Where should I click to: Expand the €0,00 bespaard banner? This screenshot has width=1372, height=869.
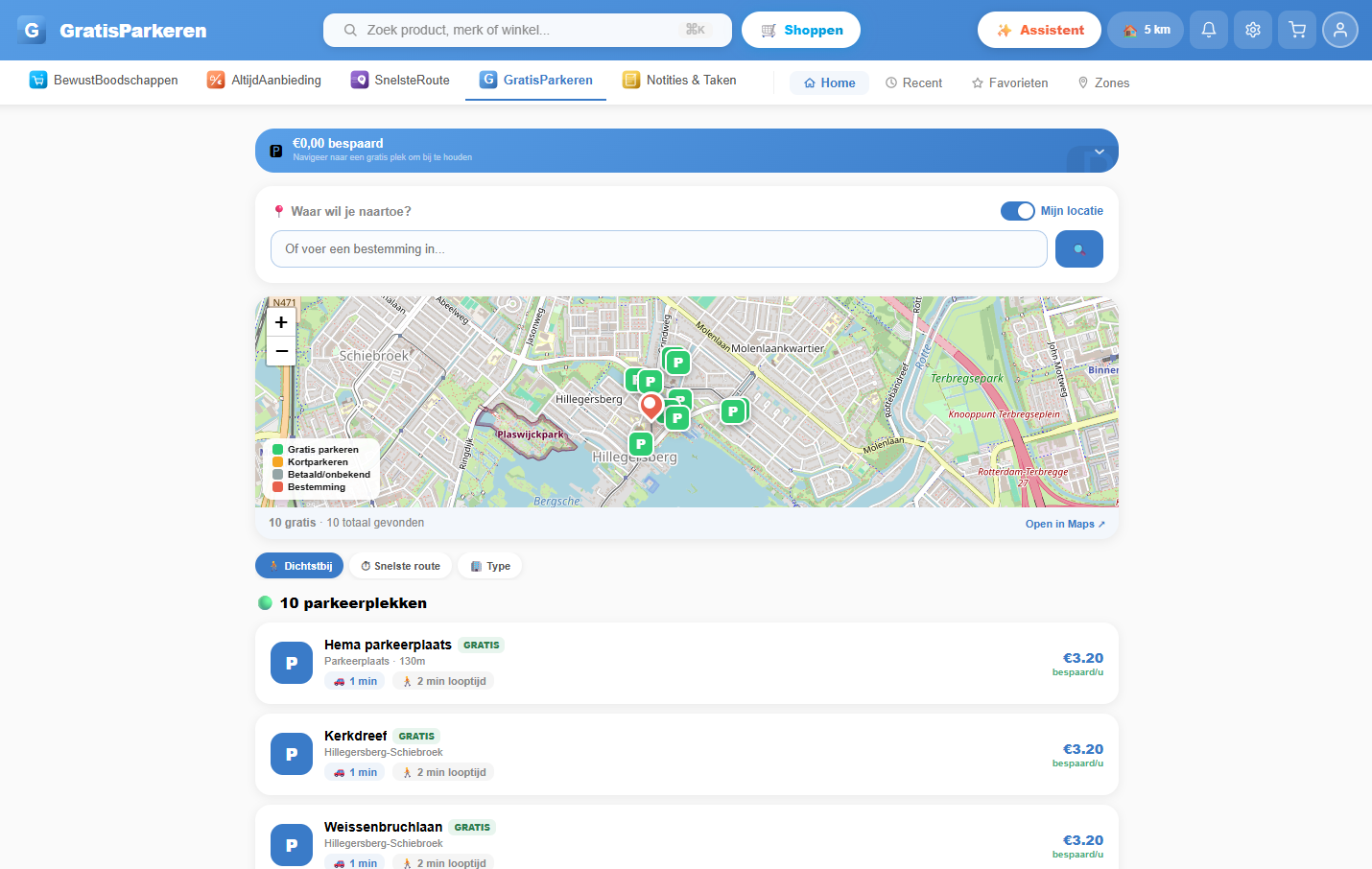point(1099,152)
